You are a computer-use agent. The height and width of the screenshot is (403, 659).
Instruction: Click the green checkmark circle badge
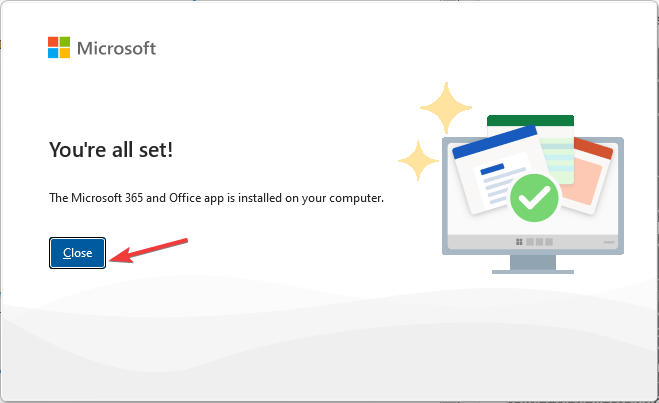point(534,198)
